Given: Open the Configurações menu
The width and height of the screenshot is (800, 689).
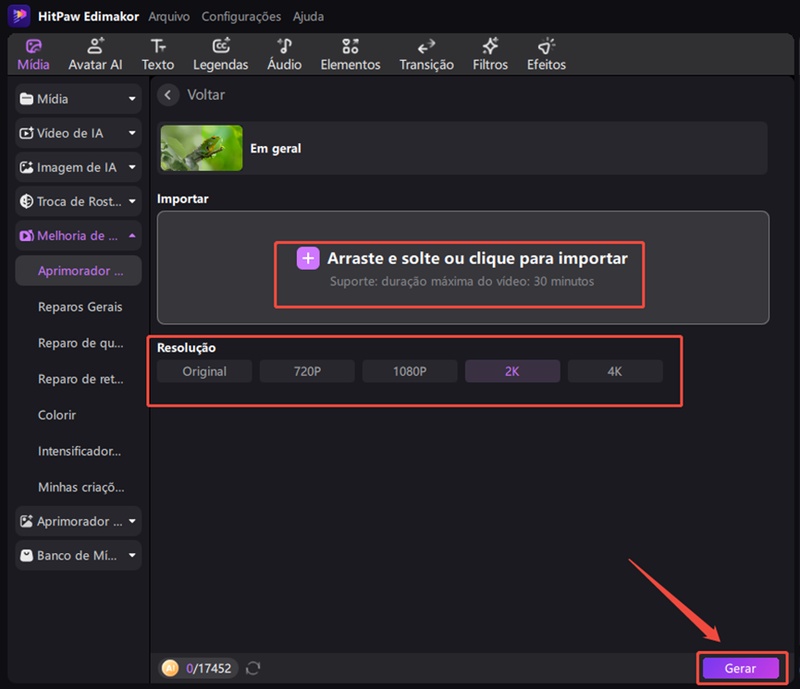Looking at the screenshot, I should [241, 16].
